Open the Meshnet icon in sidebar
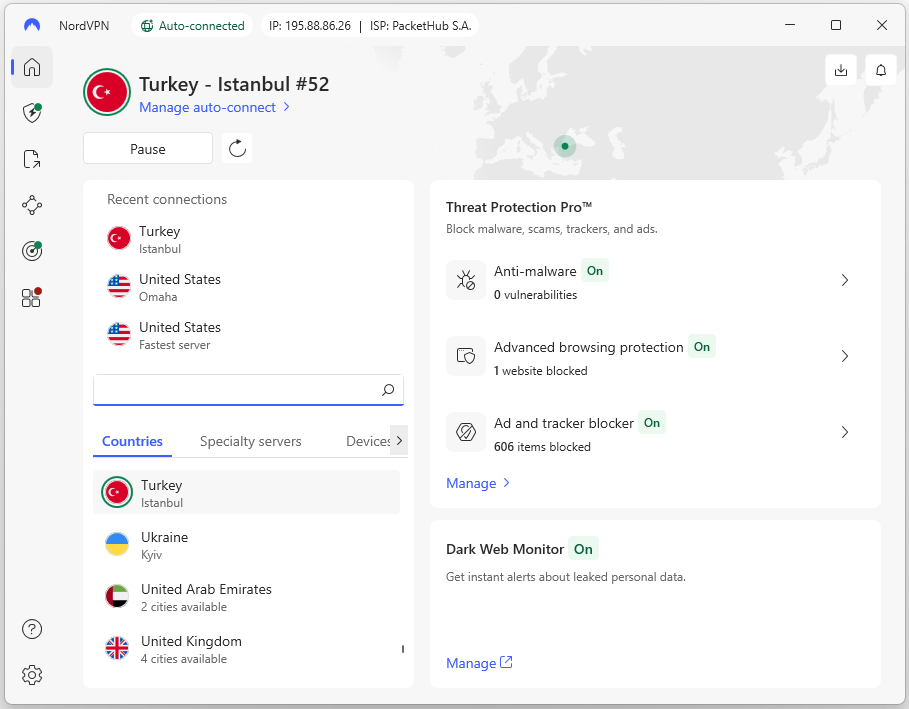Screen dimensions: 909x709 point(32,205)
